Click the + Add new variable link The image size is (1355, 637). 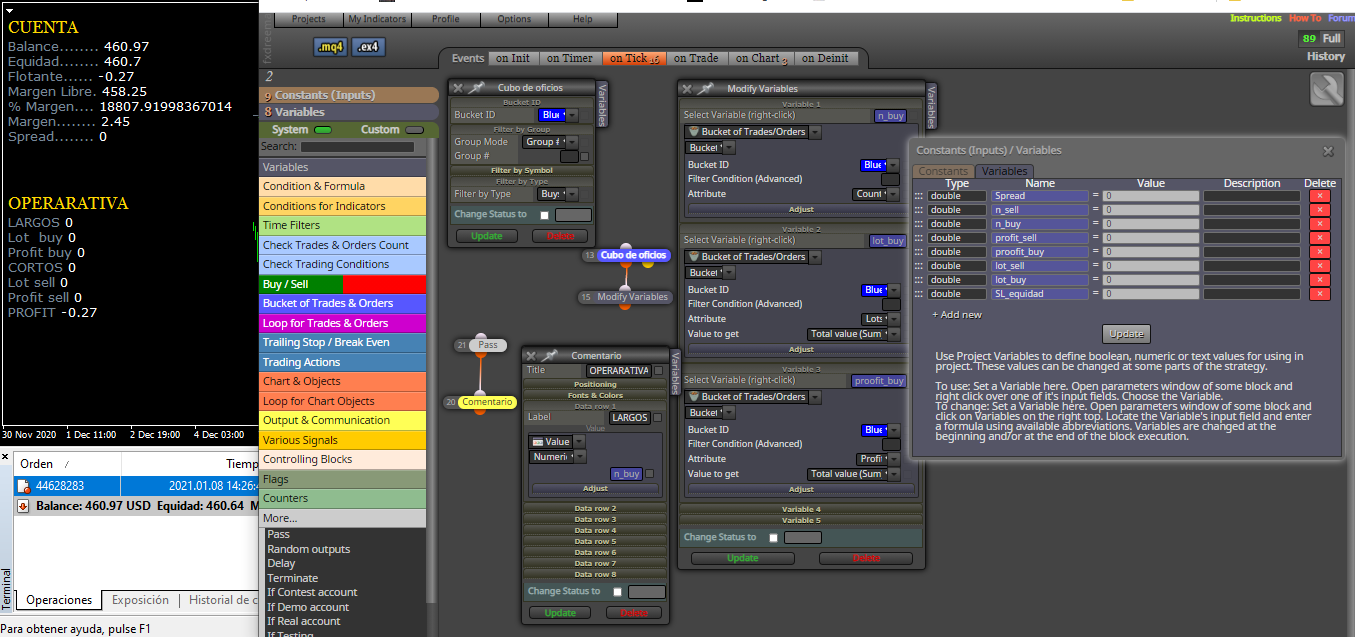[x=957, y=314]
